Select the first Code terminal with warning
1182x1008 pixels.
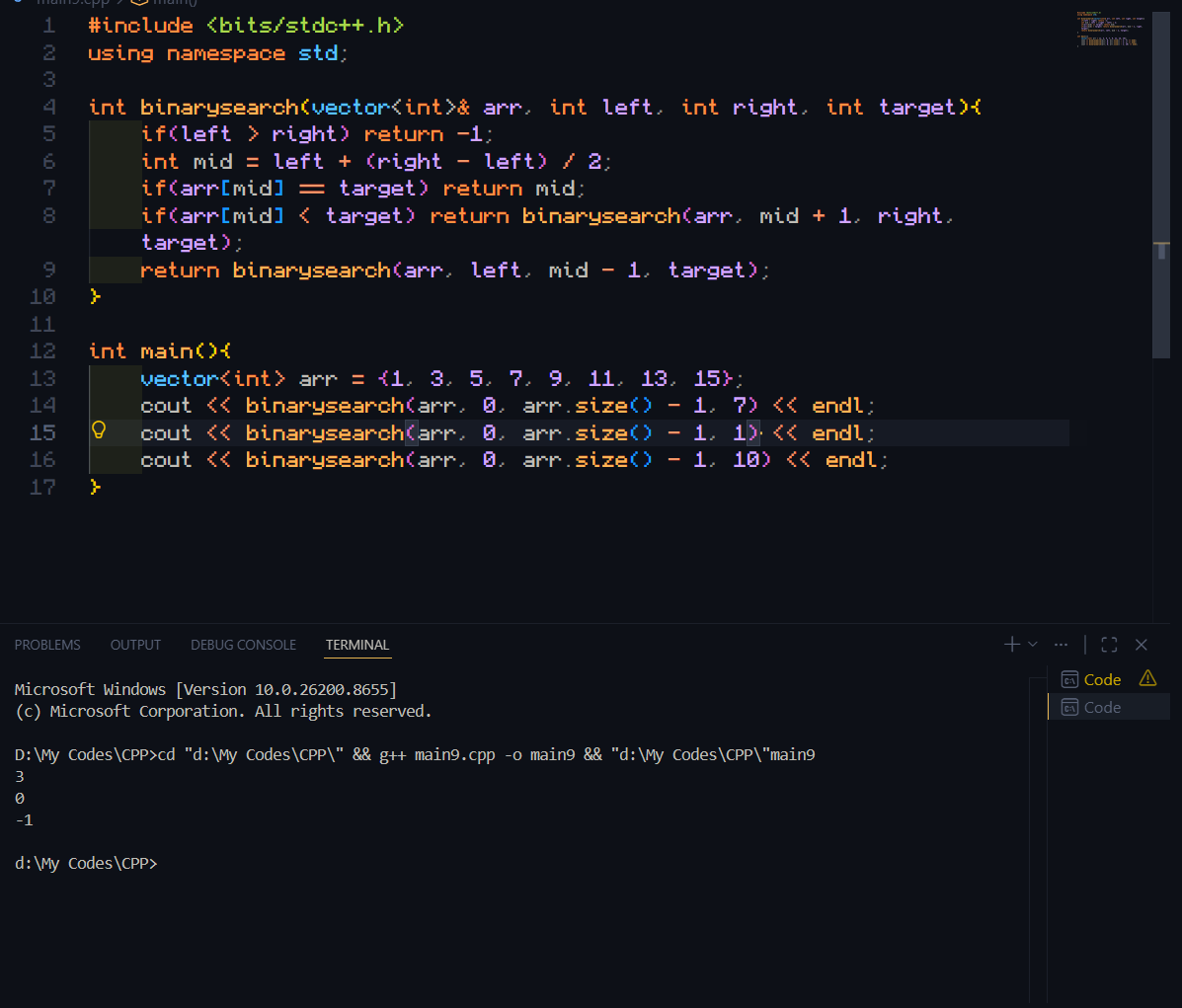click(1108, 679)
